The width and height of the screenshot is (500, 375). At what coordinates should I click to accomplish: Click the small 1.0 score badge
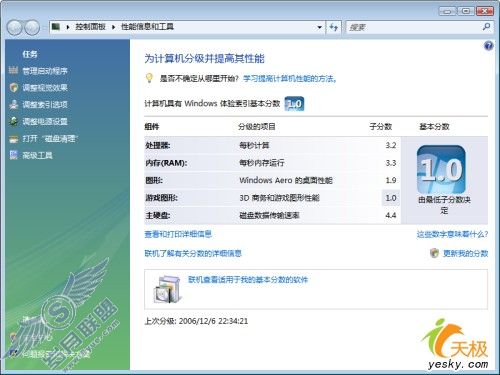pos(294,104)
